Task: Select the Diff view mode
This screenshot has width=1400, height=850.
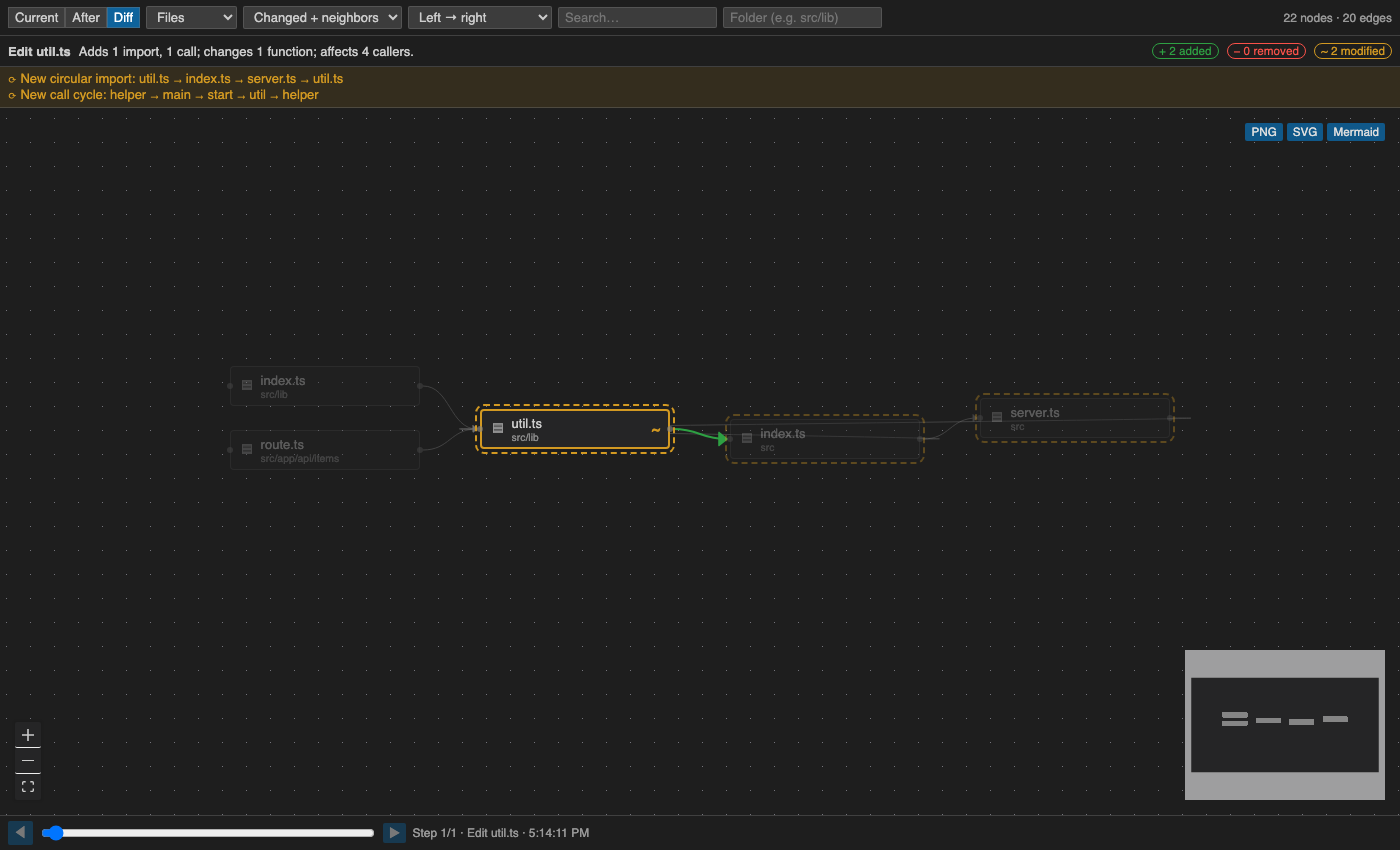Action: pos(123,17)
